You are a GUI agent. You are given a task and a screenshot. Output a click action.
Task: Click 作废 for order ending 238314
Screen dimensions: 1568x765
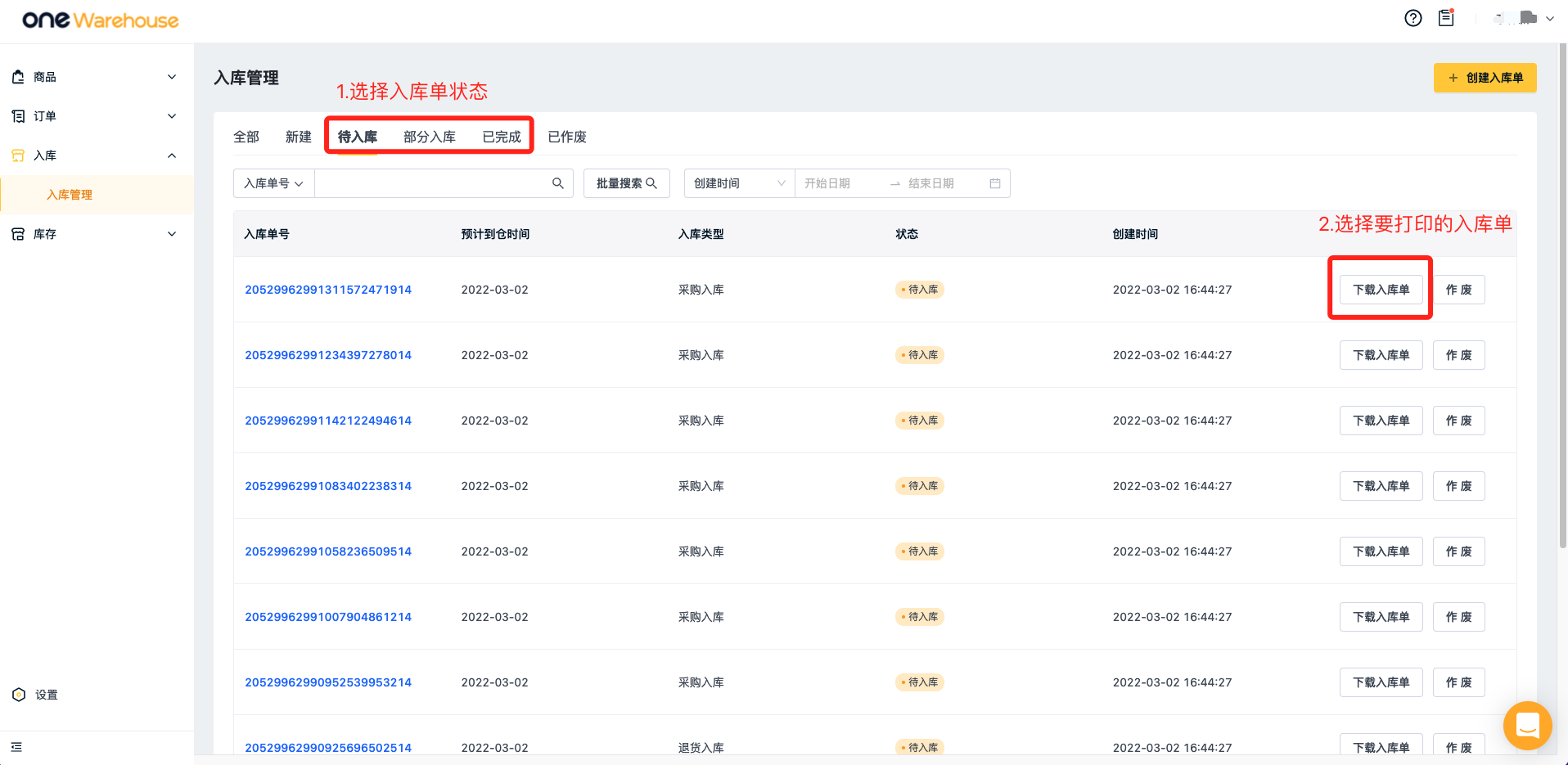click(1458, 486)
